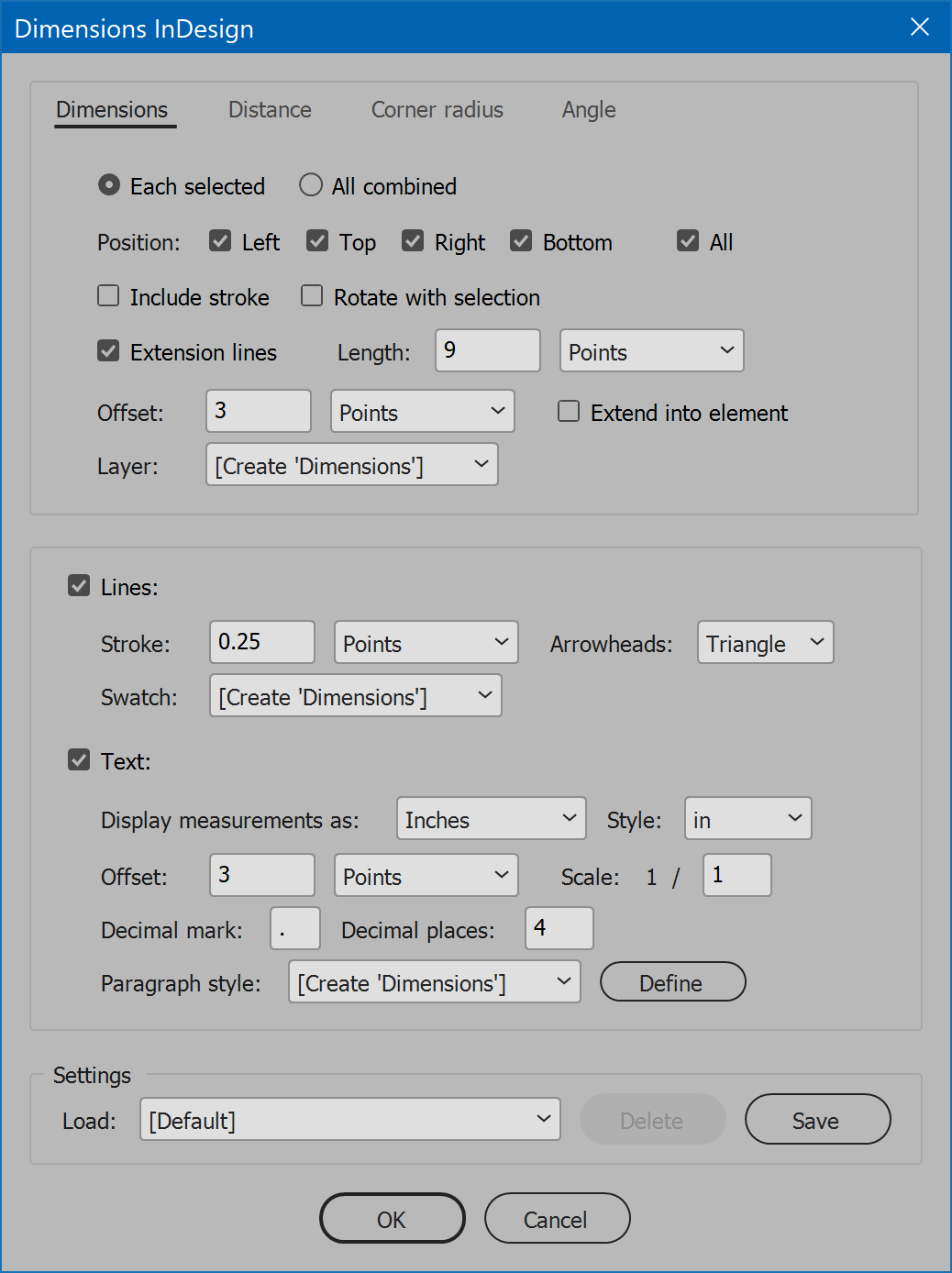Open the Stroke units dropdown

tap(426, 642)
